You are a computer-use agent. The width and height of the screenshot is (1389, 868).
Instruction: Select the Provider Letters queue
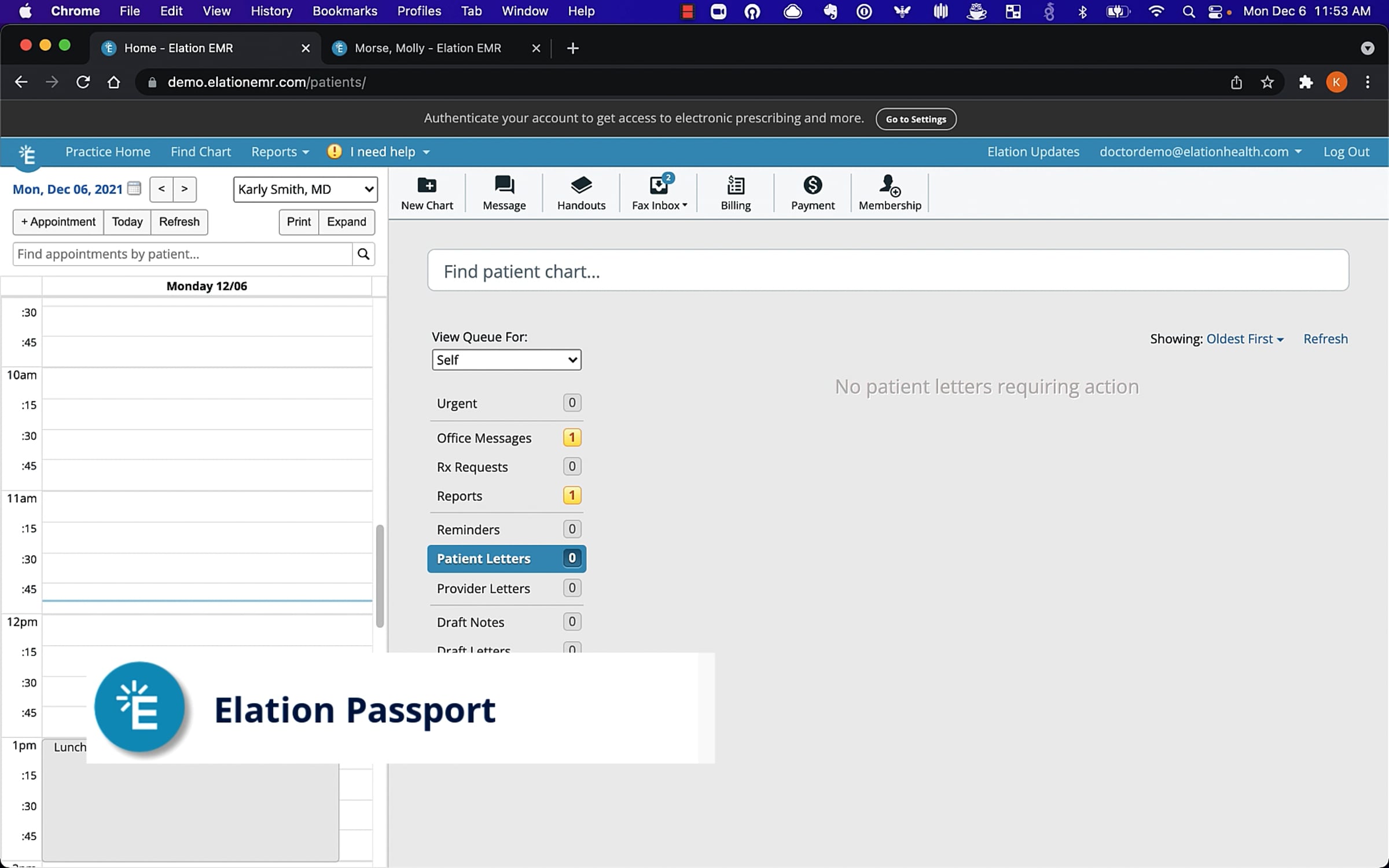tap(506, 589)
